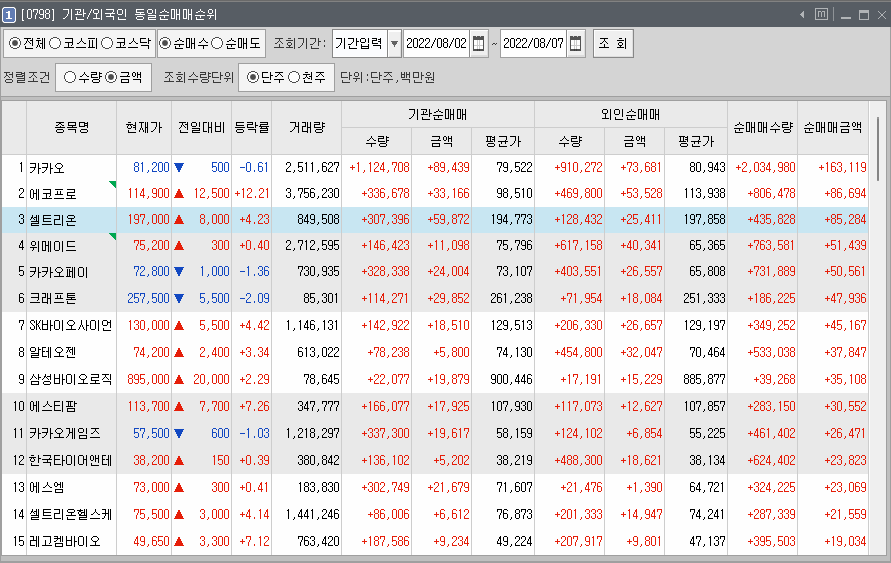Click the left arrow icon in title bar
The image size is (891, 563).
(802, 15)
